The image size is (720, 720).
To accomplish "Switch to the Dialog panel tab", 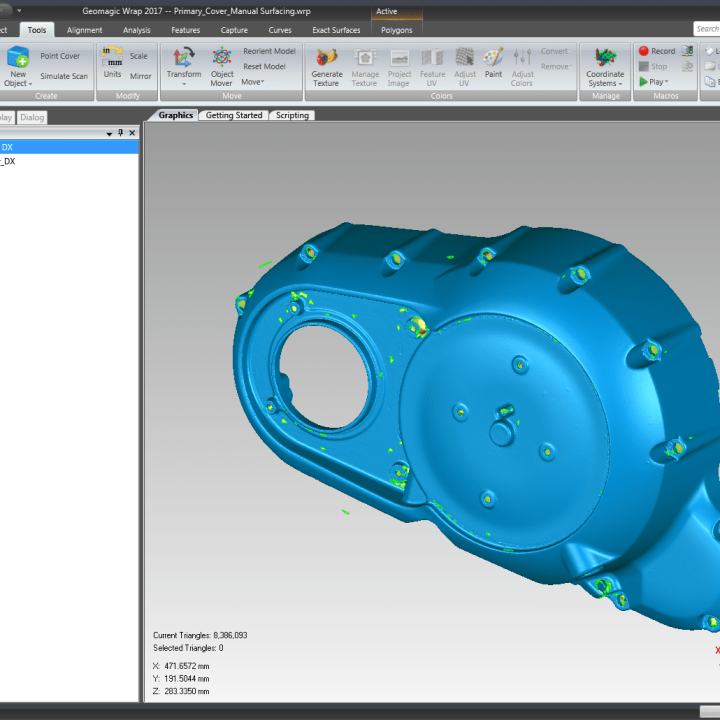I will (32, 117).
